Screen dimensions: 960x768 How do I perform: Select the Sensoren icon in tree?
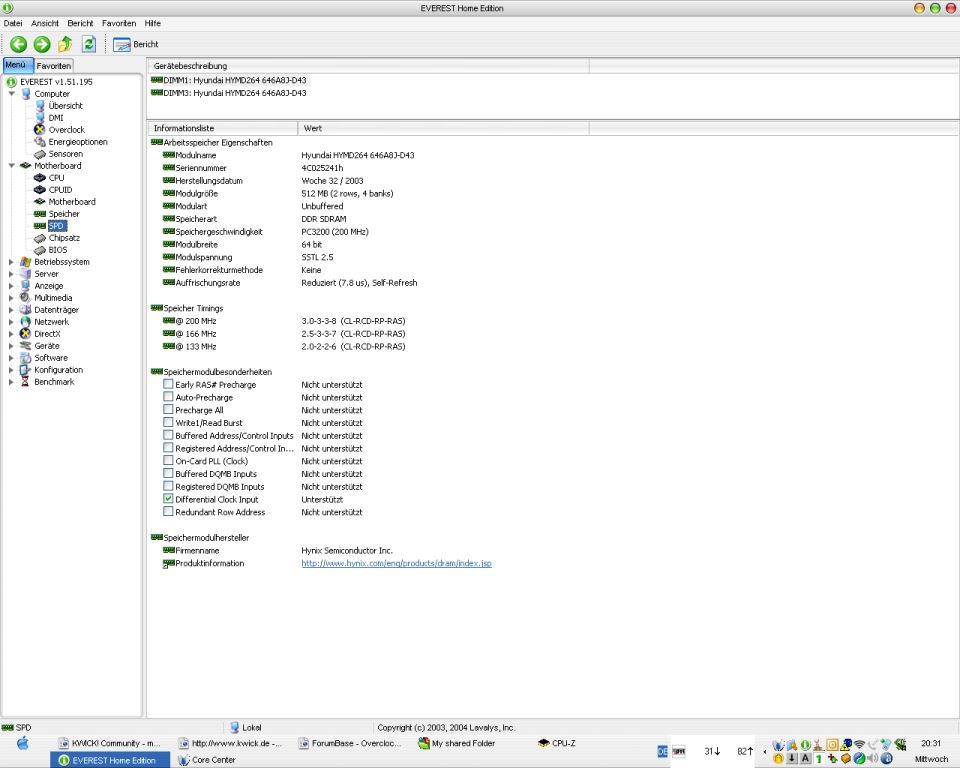point(40,154)
